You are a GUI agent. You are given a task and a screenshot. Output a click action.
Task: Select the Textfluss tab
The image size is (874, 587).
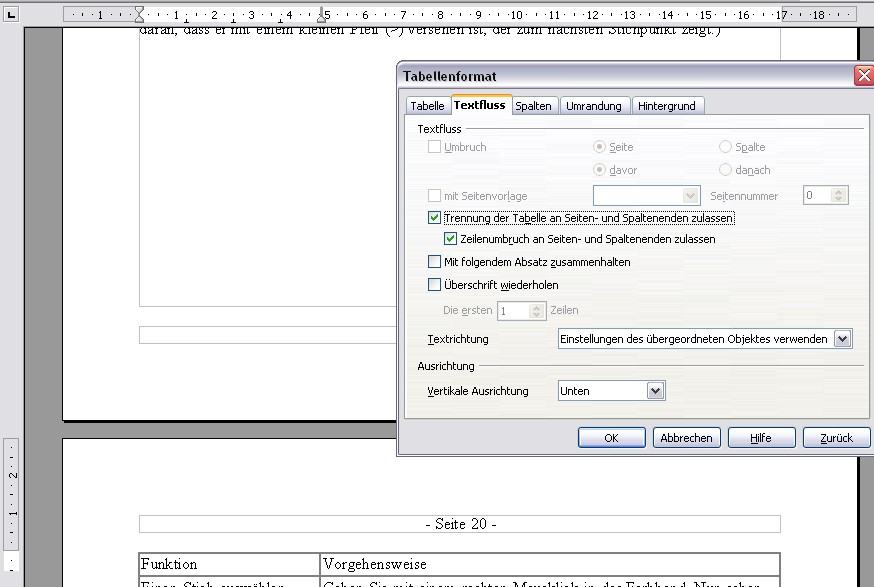click(x=480, y=105)
